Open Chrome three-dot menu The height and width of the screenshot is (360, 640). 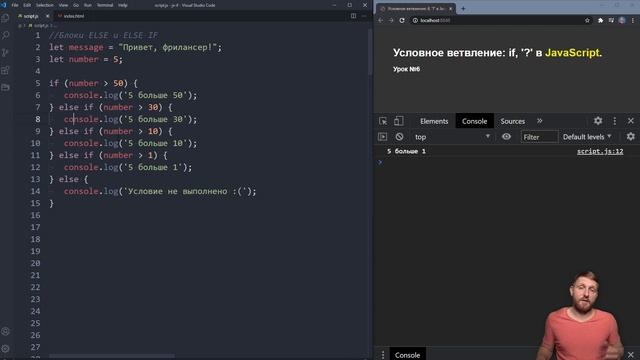(633, 20)
